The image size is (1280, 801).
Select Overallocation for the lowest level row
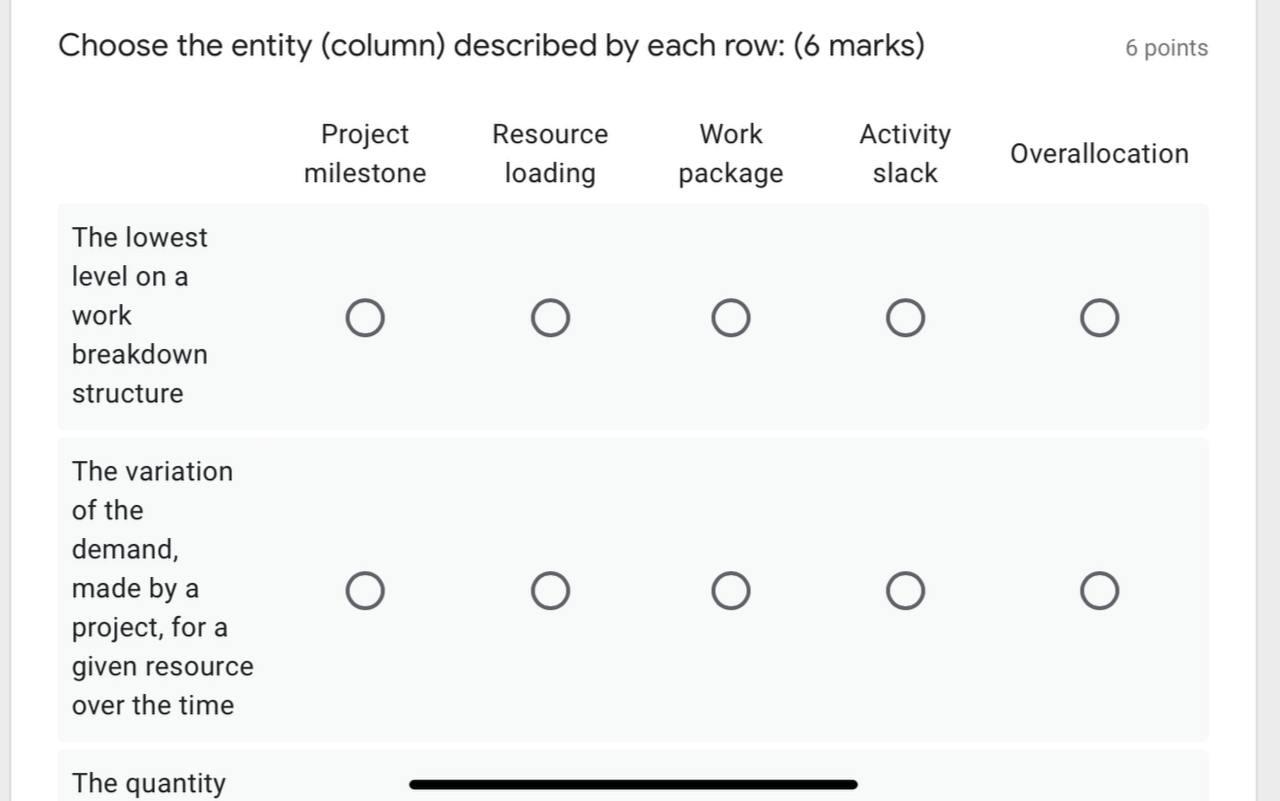click(1098, 317)
